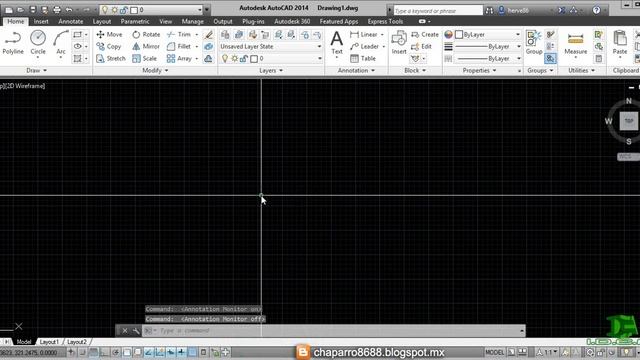This screenshot has height=360, width=640.
Task: Open the Parametric ribbon tab
Action: [135, 21]
